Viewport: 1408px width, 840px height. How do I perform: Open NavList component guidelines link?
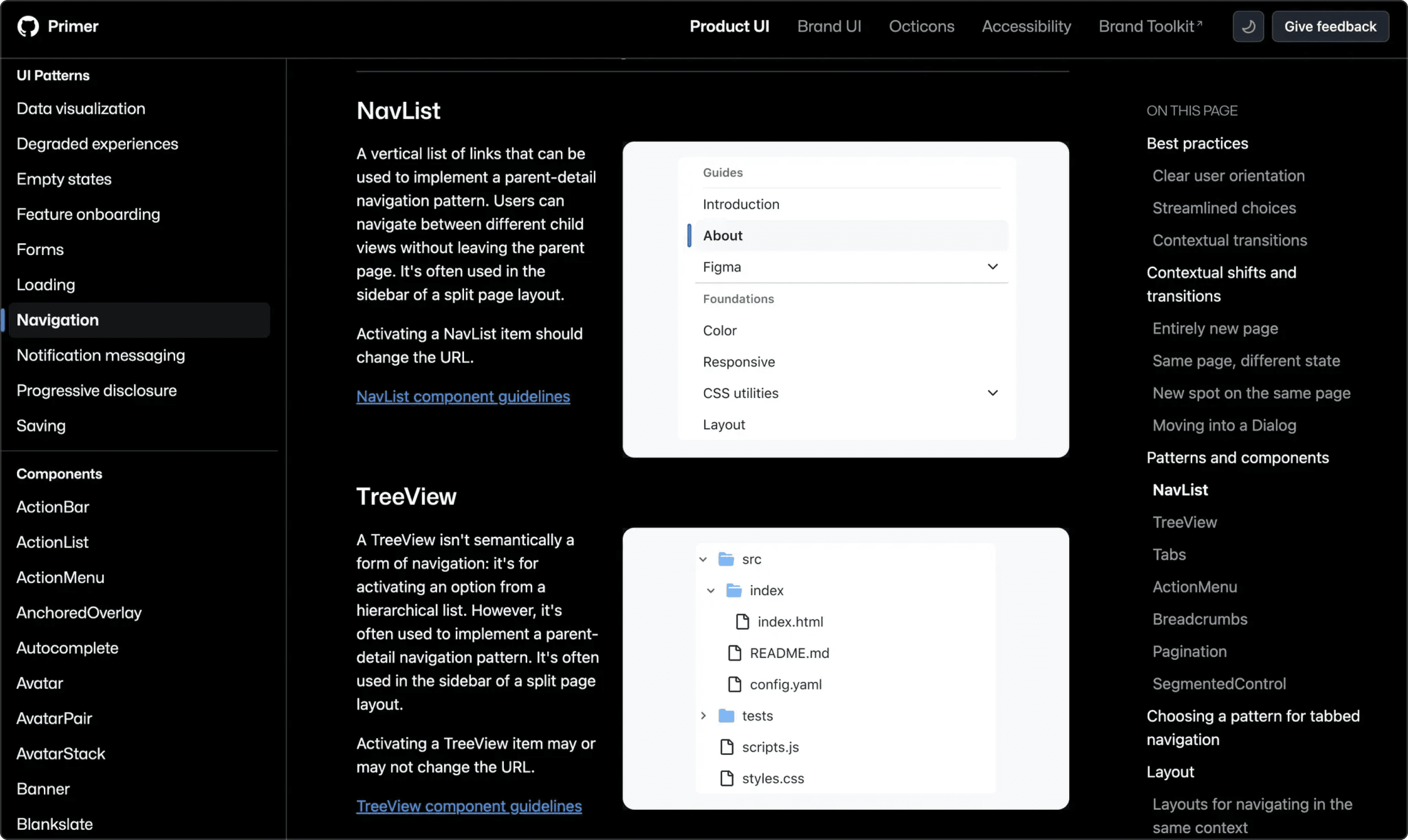click(463, 397)
